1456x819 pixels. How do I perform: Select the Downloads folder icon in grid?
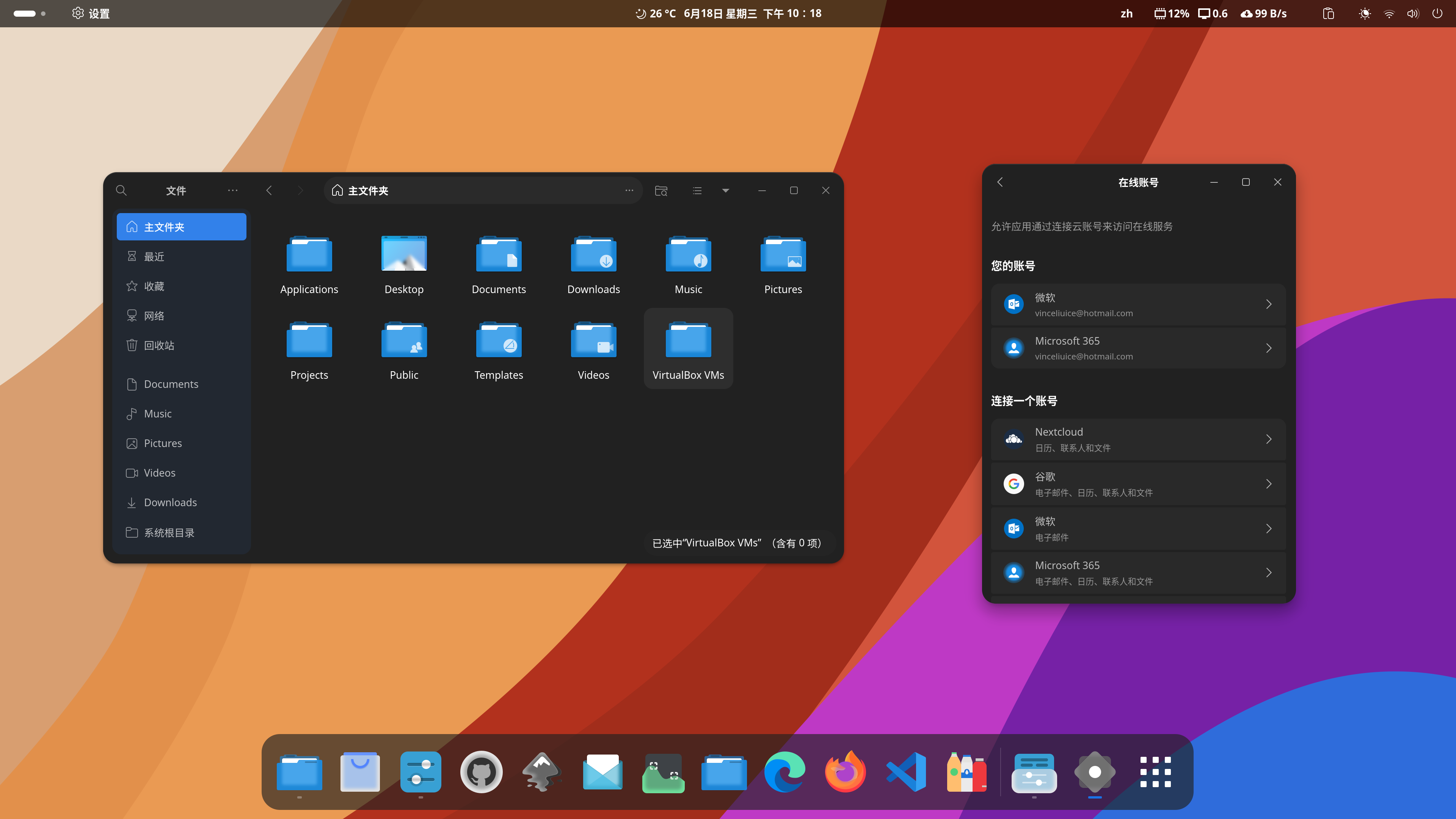coord(593,254)
